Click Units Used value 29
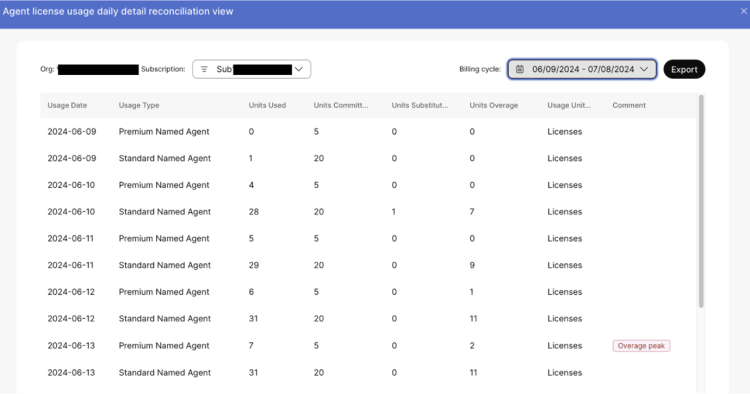Screen dimensions: 750x394 [x=254, y=265]
